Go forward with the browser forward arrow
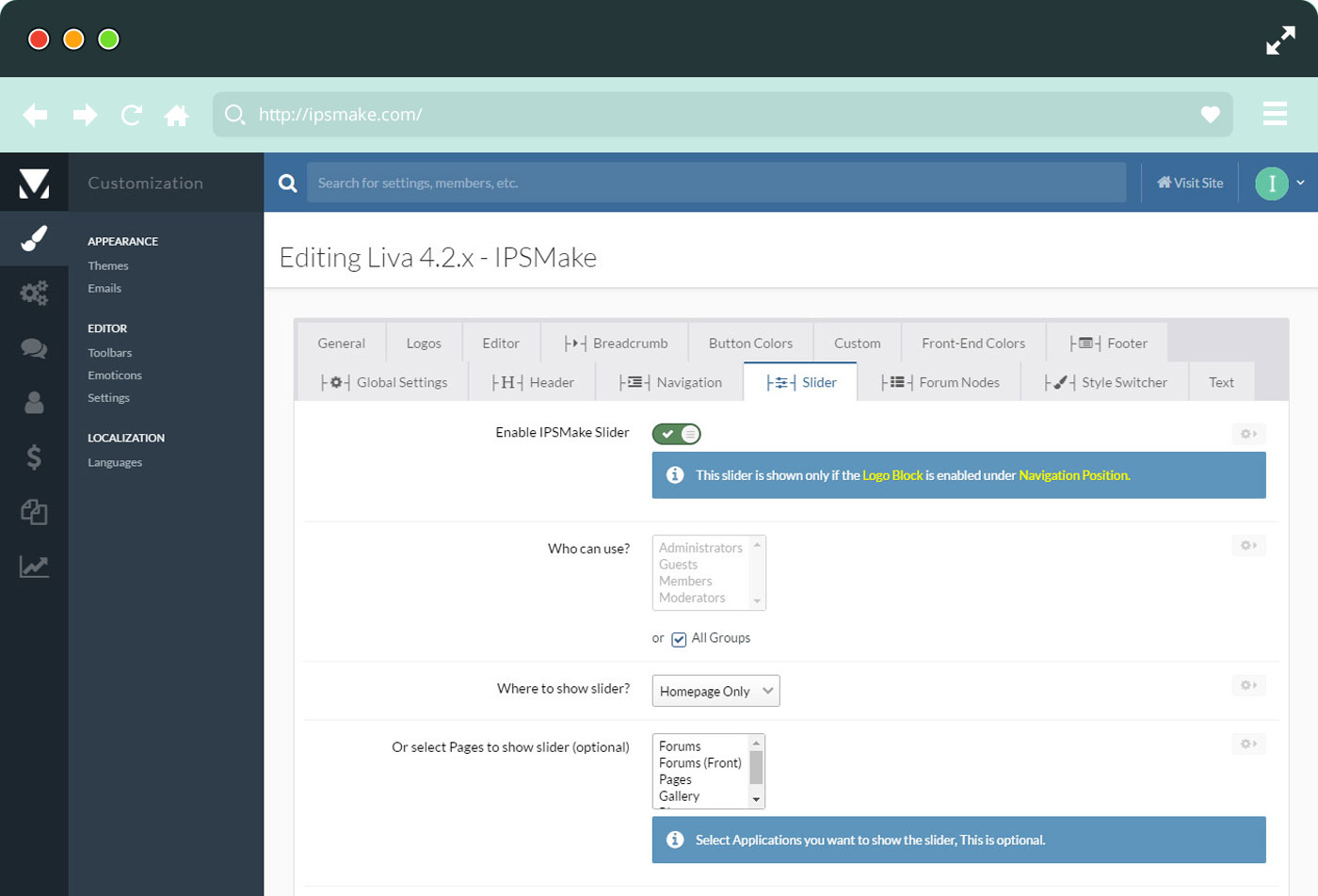Viewport: 1318px width, 896px height. (86, 115)
